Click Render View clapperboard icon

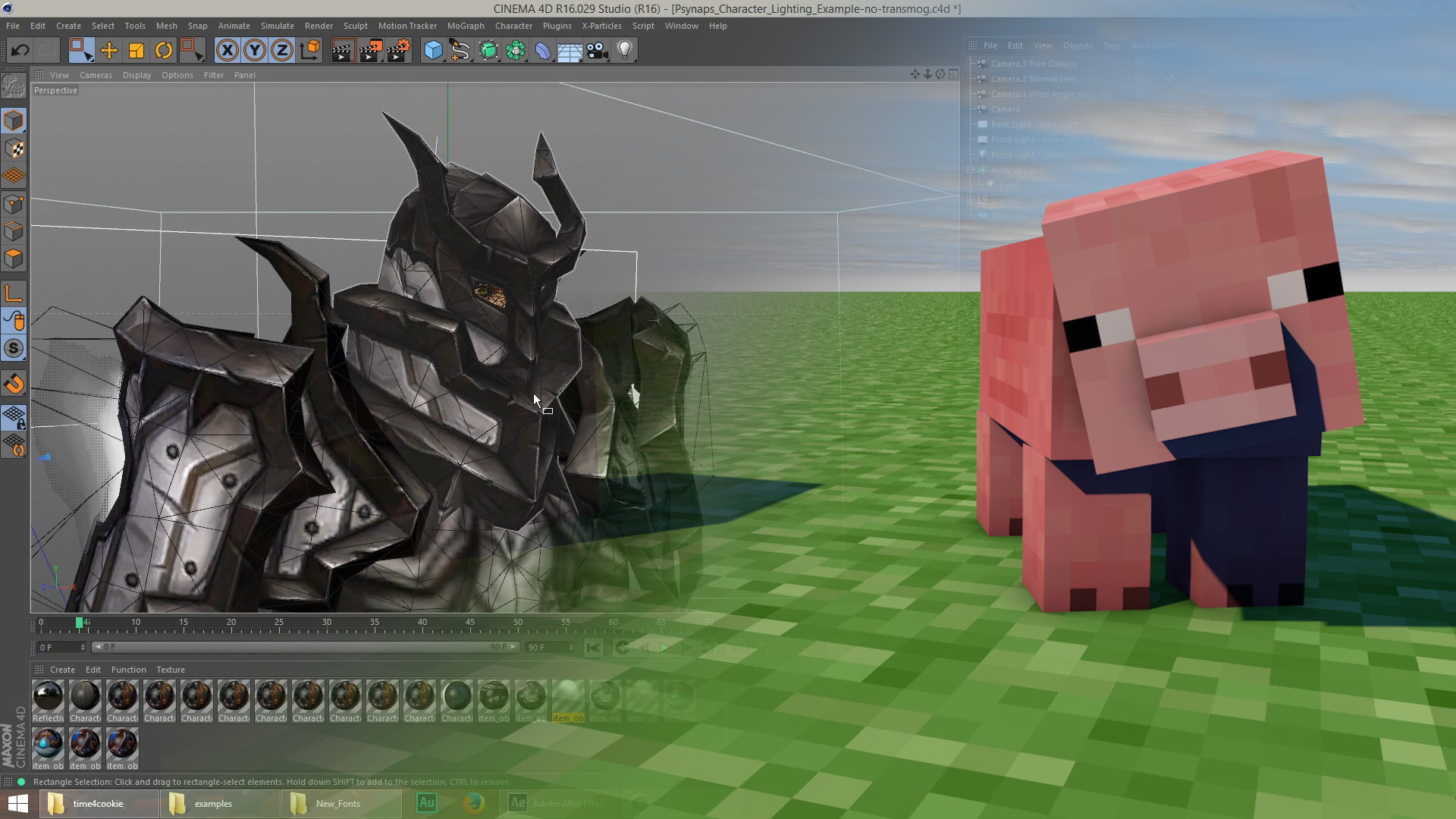tap(343, 51)
